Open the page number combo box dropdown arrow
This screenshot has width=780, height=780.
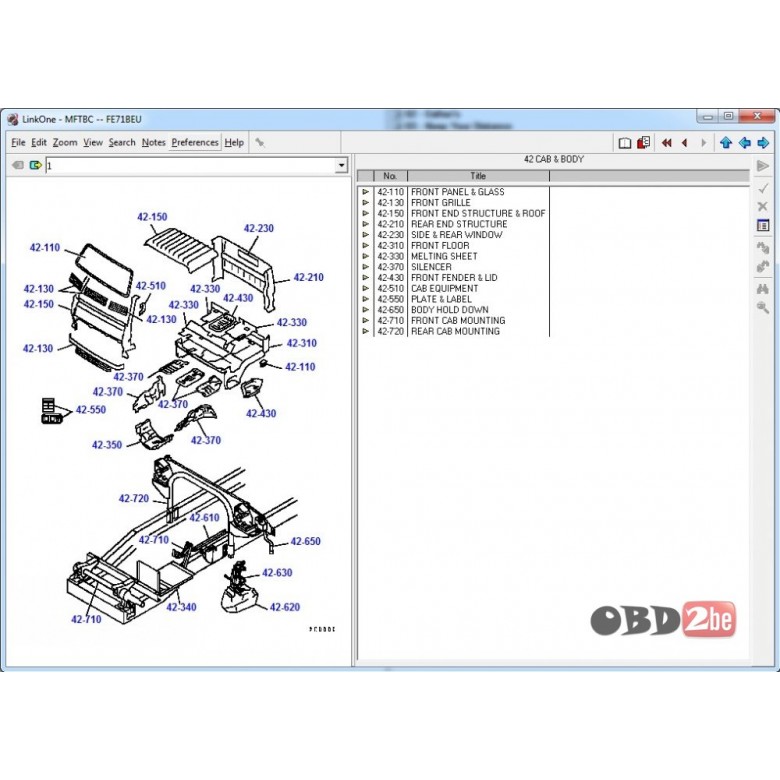click(x=341, y=165)
